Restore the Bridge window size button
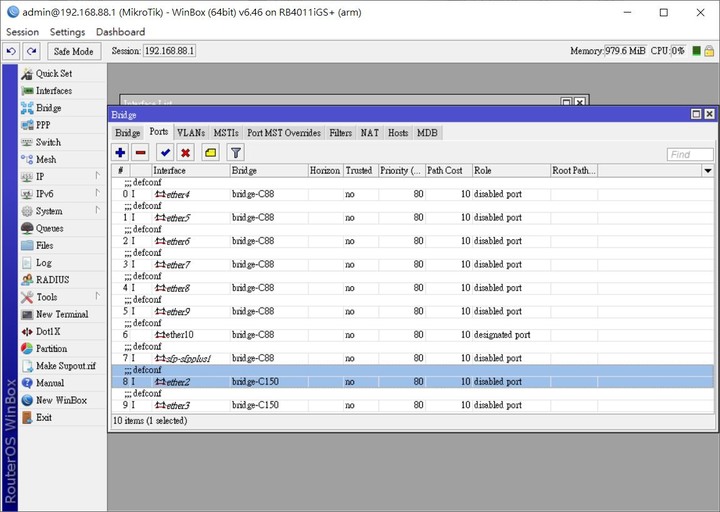The width and height of the screenshot is (720, 512). tap(696, 114)
